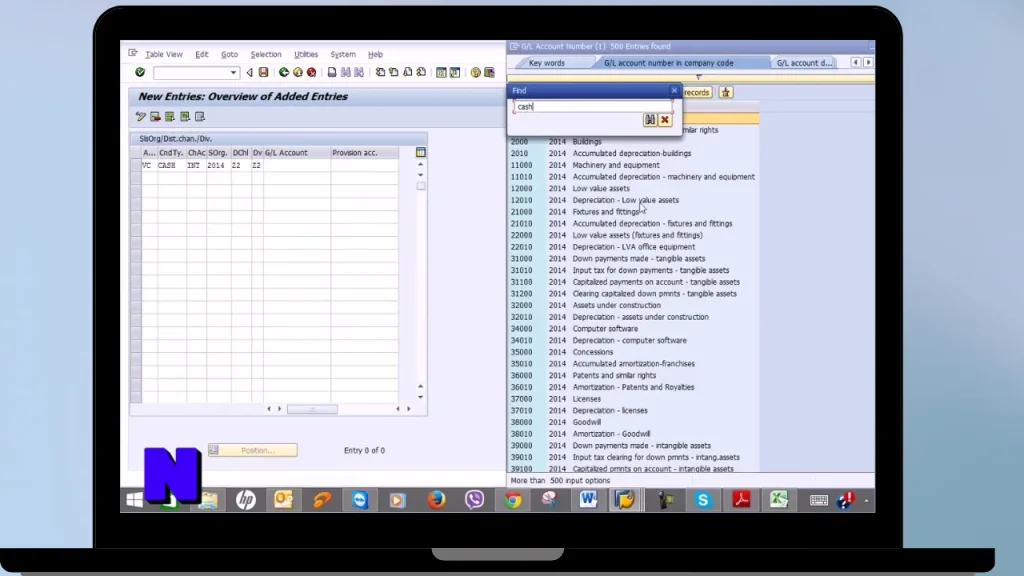The image size is (1024, 576).
Task: Click the G/L Account column header
Action: coord(296,153)
